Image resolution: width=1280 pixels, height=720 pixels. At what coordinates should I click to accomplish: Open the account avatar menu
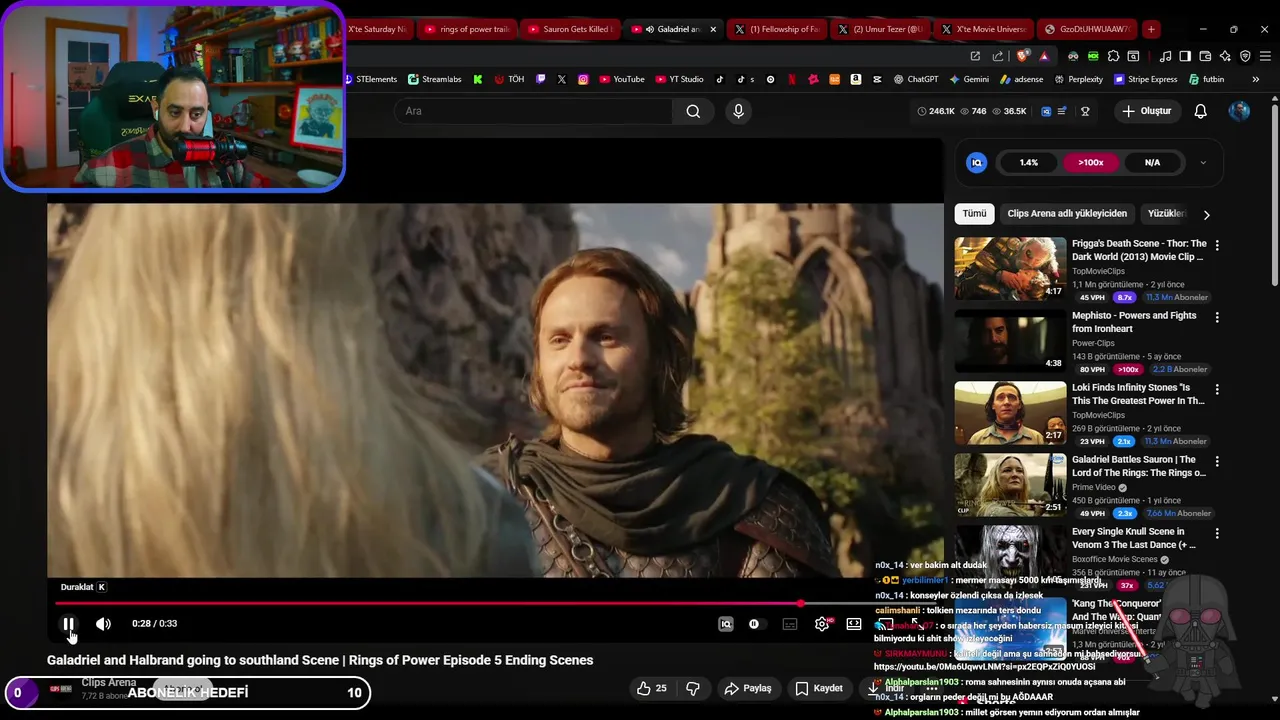(x=1239, y=111)
